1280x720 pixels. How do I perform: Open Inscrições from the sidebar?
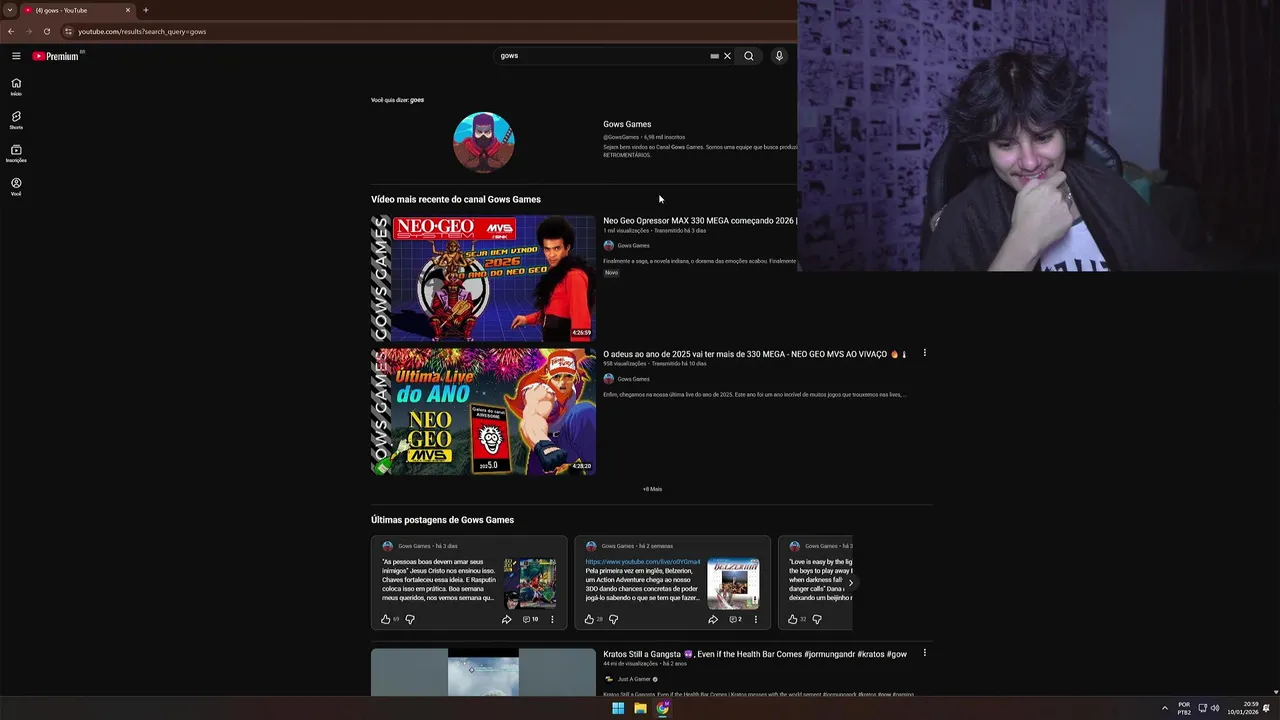[x=16, y=153]
